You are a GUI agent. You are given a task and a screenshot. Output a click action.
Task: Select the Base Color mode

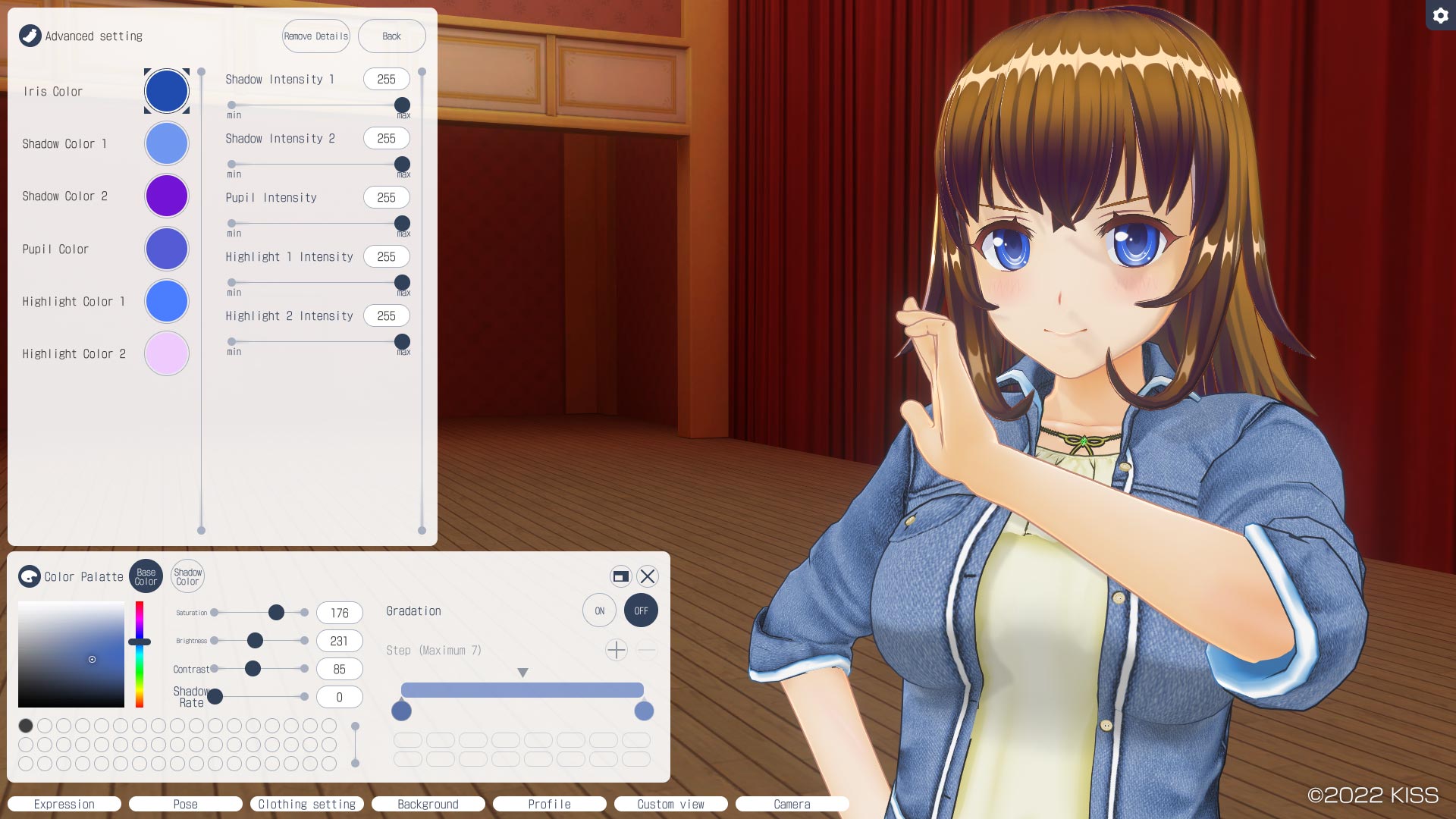coord(146,576)
